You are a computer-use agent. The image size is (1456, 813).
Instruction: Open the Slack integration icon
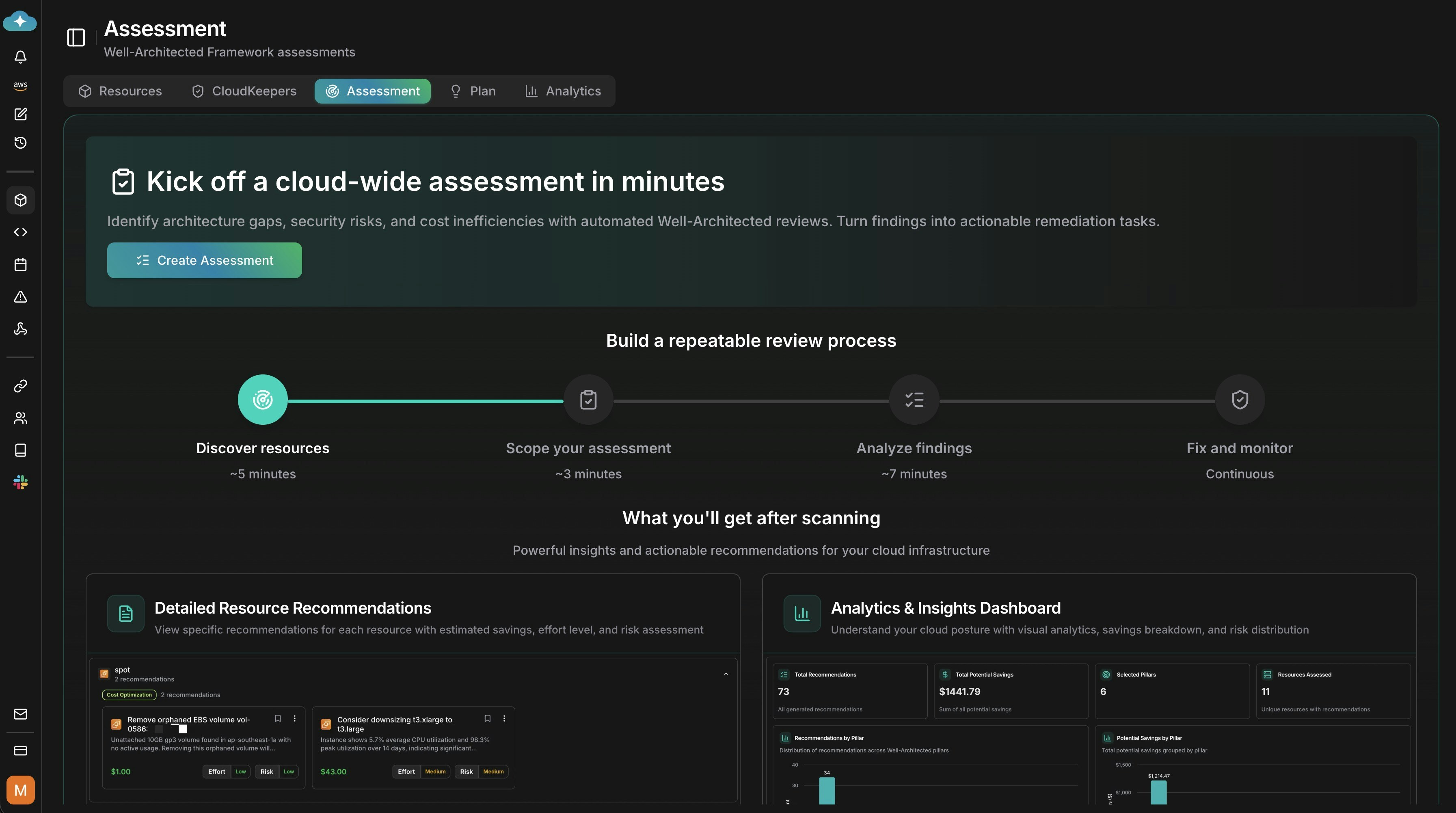(20, 482)
